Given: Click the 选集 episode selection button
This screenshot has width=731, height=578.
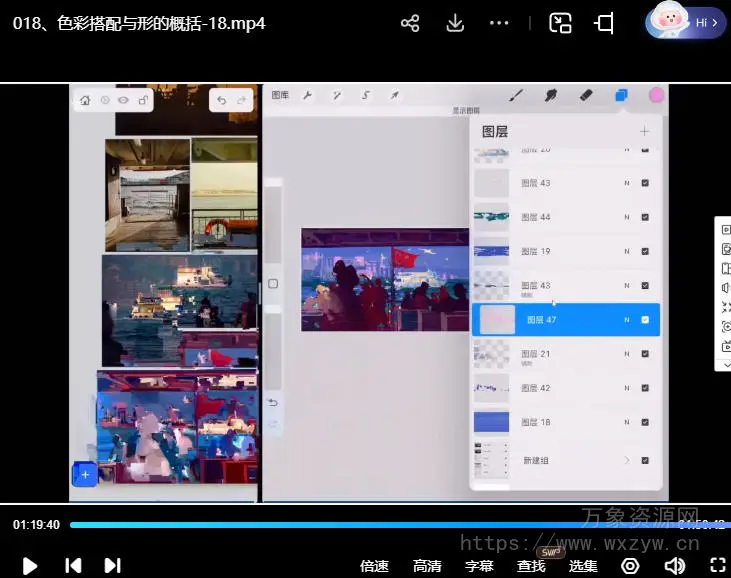Looking at the screenshot, I should coord(583,566).
